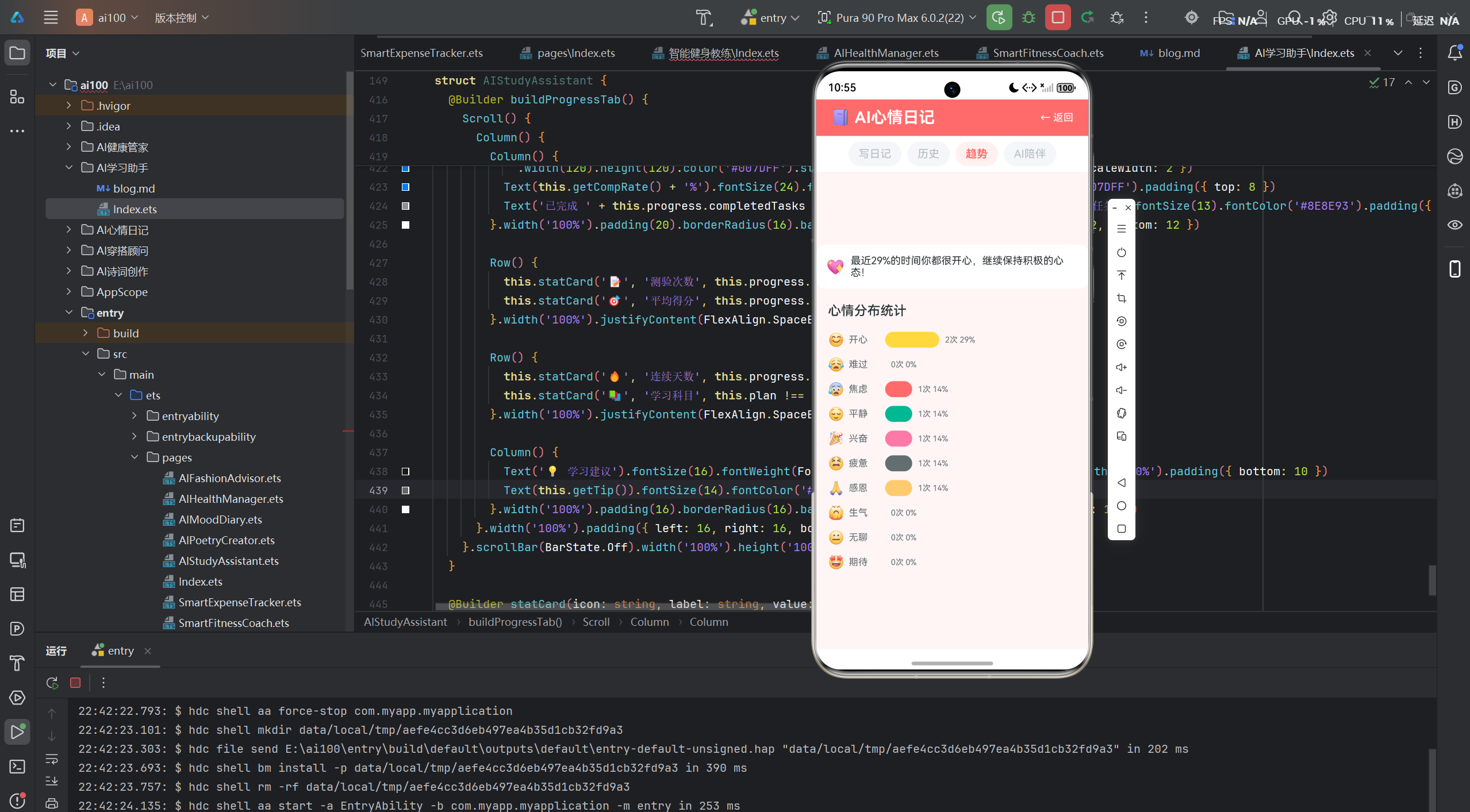Tap emulator back triangle navigation button
The image size is (1470, 812).
1121,483
